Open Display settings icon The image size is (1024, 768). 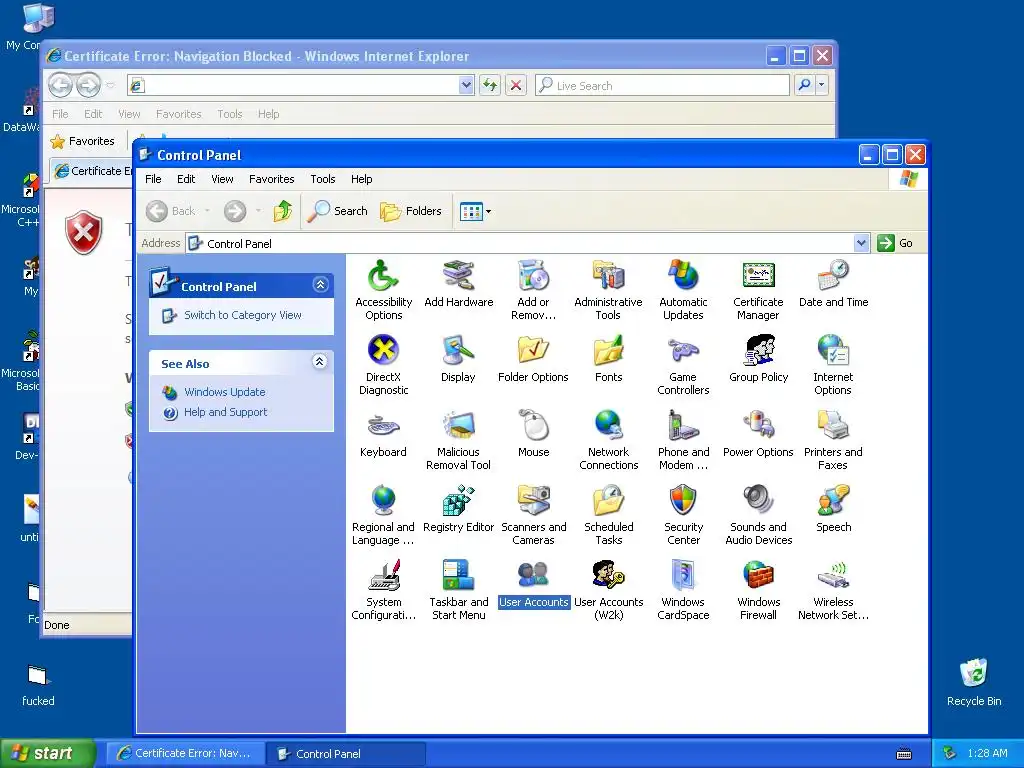(458, 359)
